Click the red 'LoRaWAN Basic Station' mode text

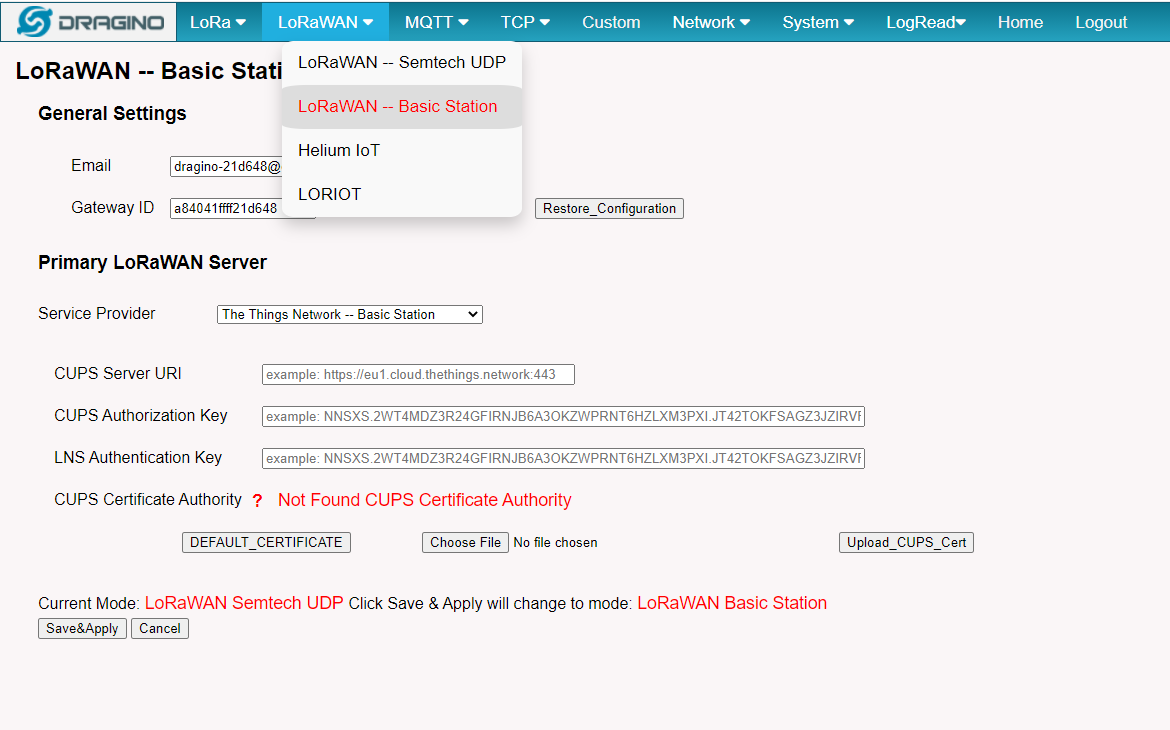point(732,603)
